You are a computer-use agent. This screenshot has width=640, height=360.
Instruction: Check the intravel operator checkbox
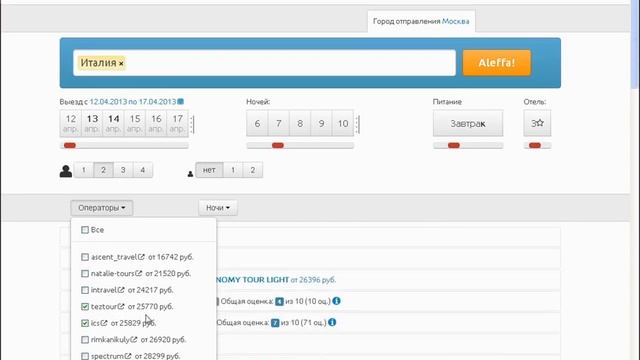click(85, 290)
